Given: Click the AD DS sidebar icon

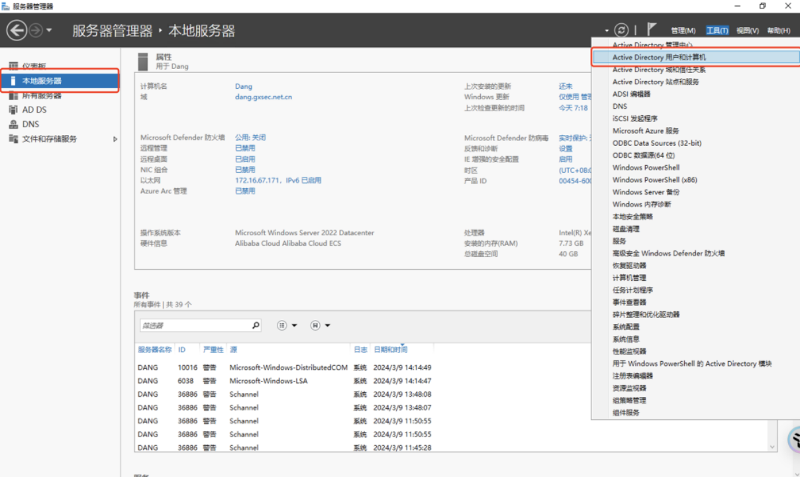Looking at the screenshot, I should 13,110.
